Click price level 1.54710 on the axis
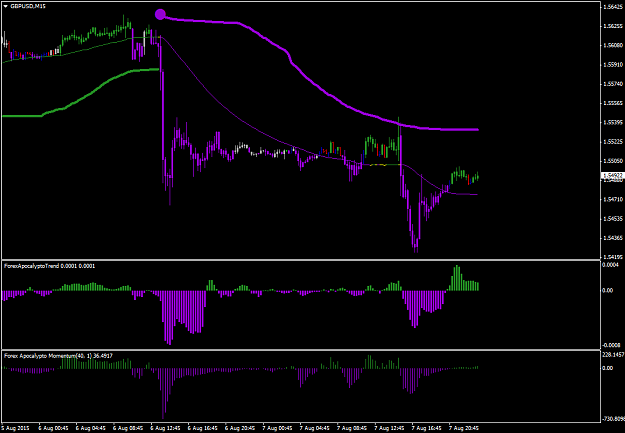Image resolution: width=625 pixels, height=433 pixels. (613, 199)
